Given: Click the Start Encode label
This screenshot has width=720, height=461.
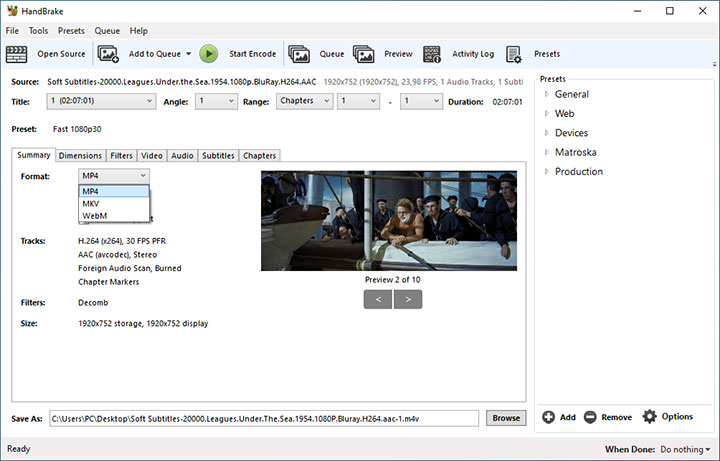Looking at the screenshot, I should click(x=253, y=54).
